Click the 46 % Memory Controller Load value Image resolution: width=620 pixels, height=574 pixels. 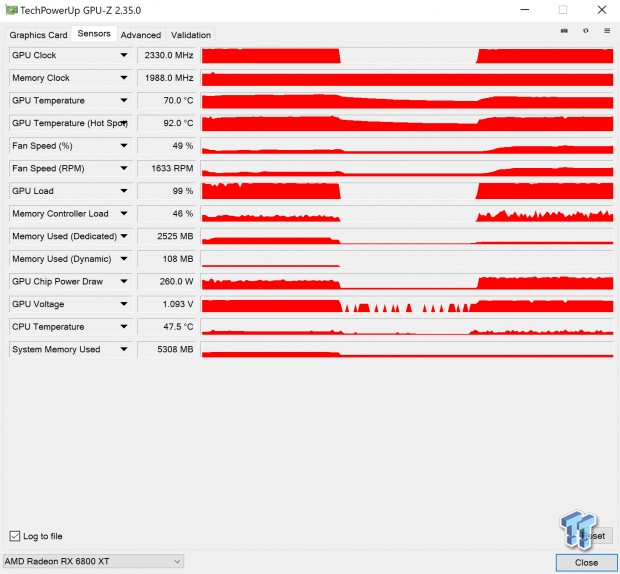pos(166,213)
